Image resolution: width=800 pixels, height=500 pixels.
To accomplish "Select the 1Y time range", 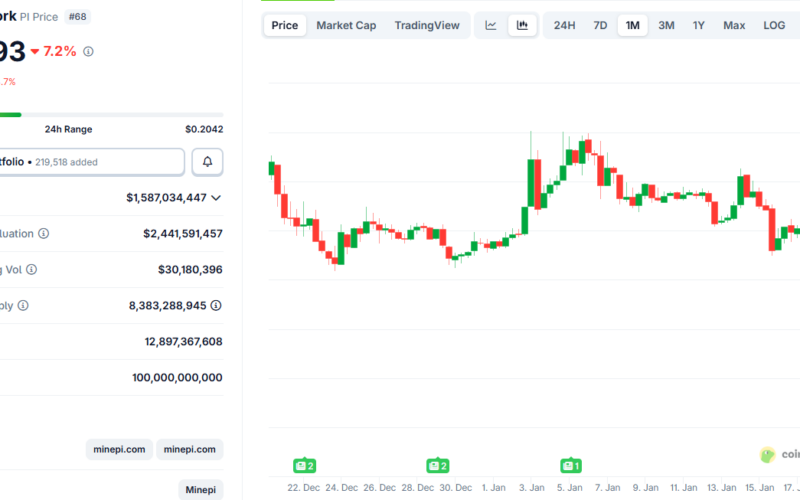I will [x=699, y=25].
